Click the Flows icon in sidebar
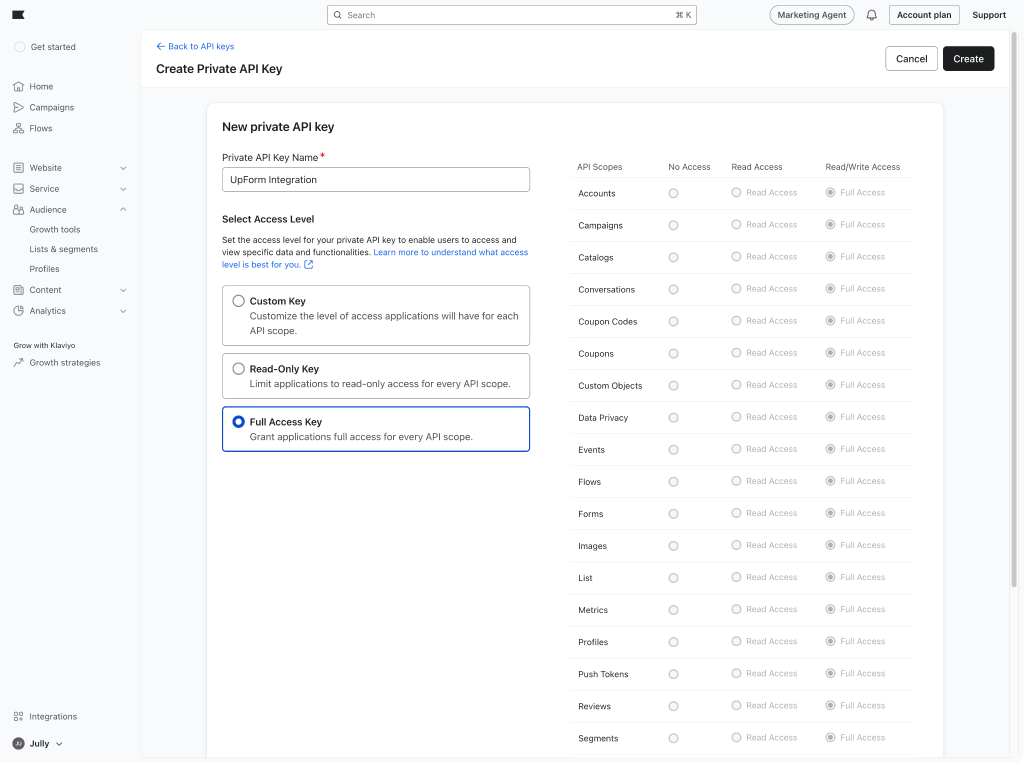The image size is (1024, 763). pos(18,128)
